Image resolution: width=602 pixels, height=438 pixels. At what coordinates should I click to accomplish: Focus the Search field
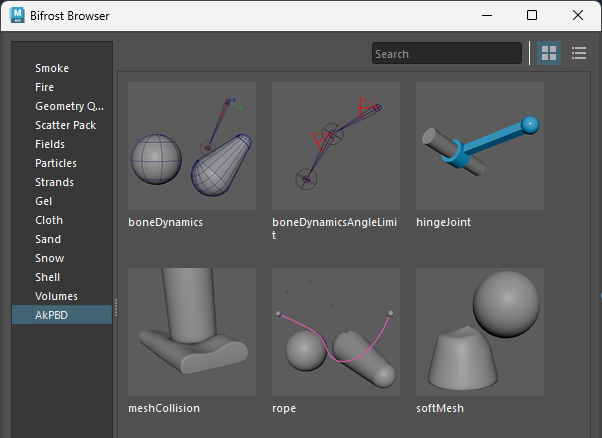tap(447, 53)
